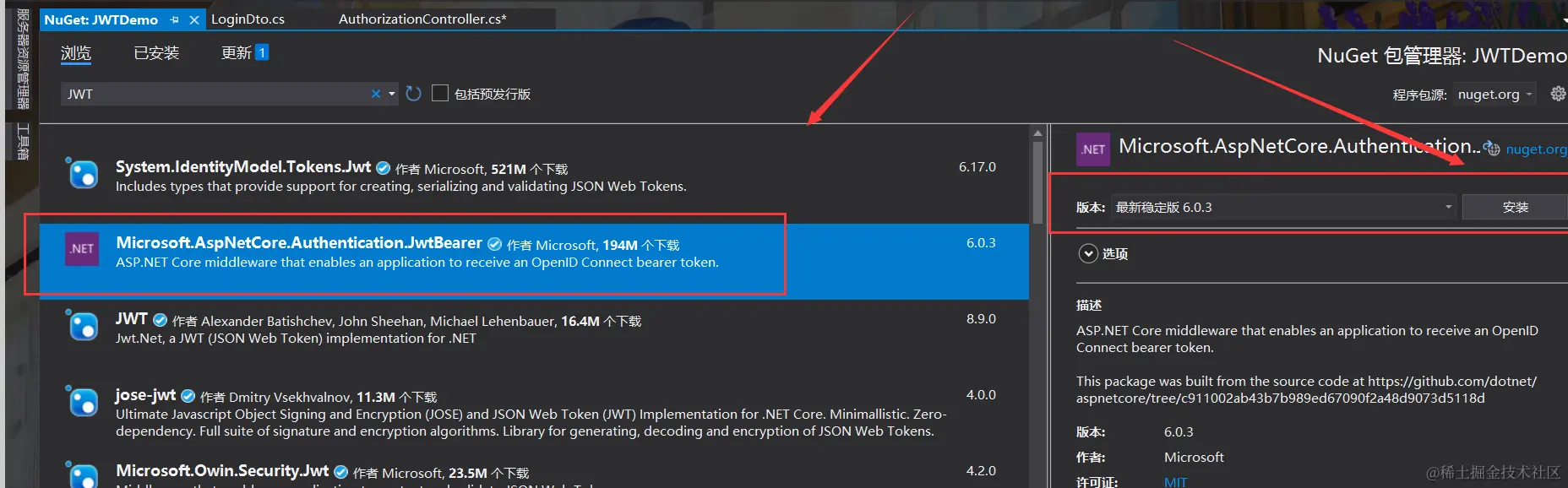Enable 包括预发行版 prerelease checkbox
Image resolution: width=1568 pixels, height=488 pixels.
(x=440, y=93)
